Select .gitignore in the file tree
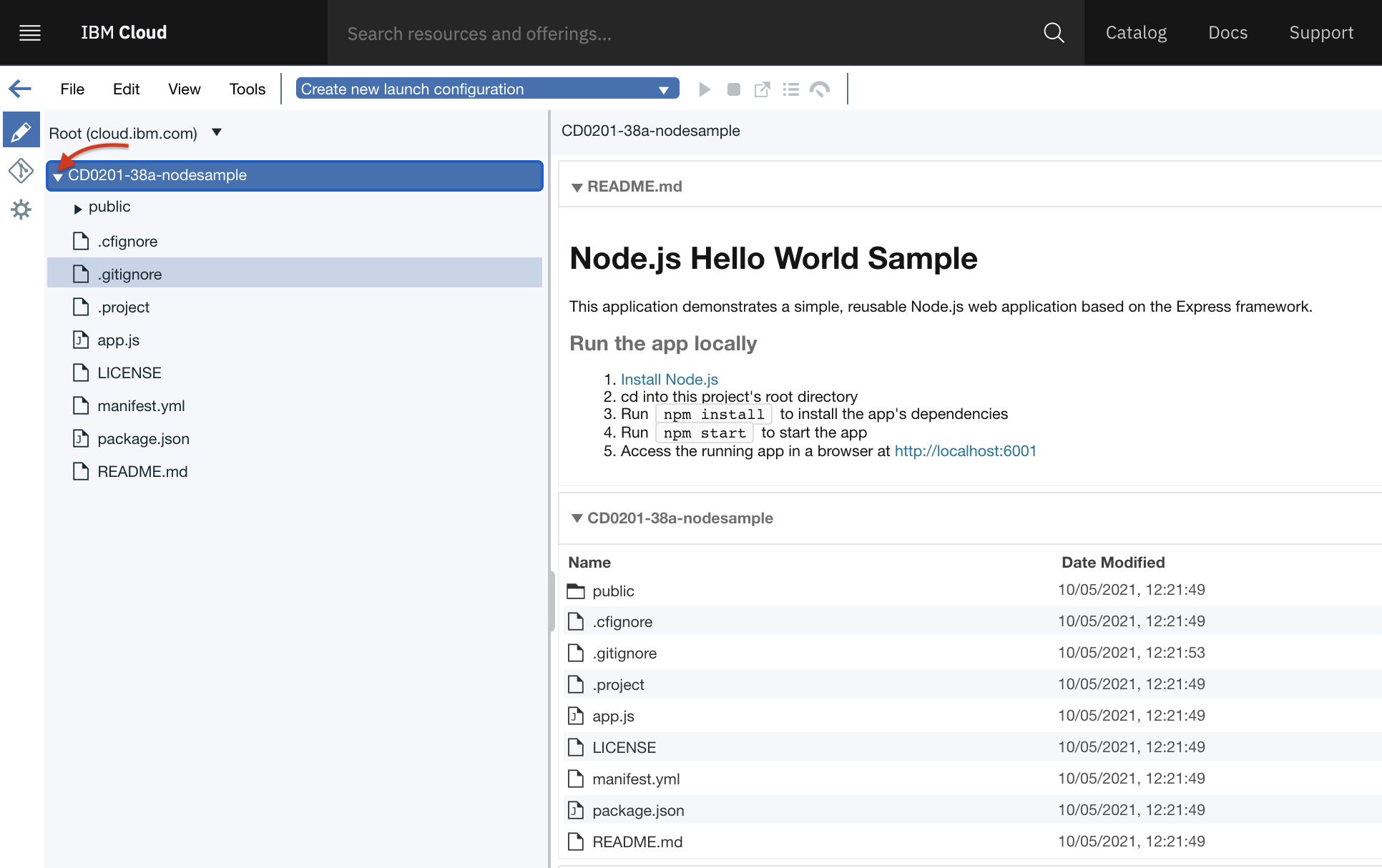Image resolution: width=1382 pixels, height=868 pixels. 295,274
